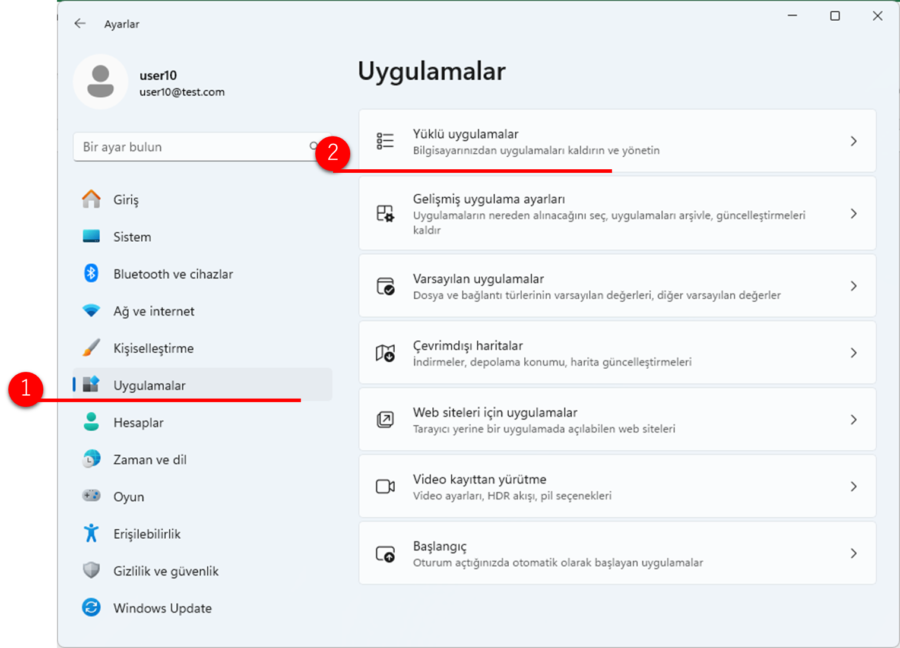Viewport: 900px width, 648px height.
Task: Navigate to Ağ ve internet
Action: point(203,311)
